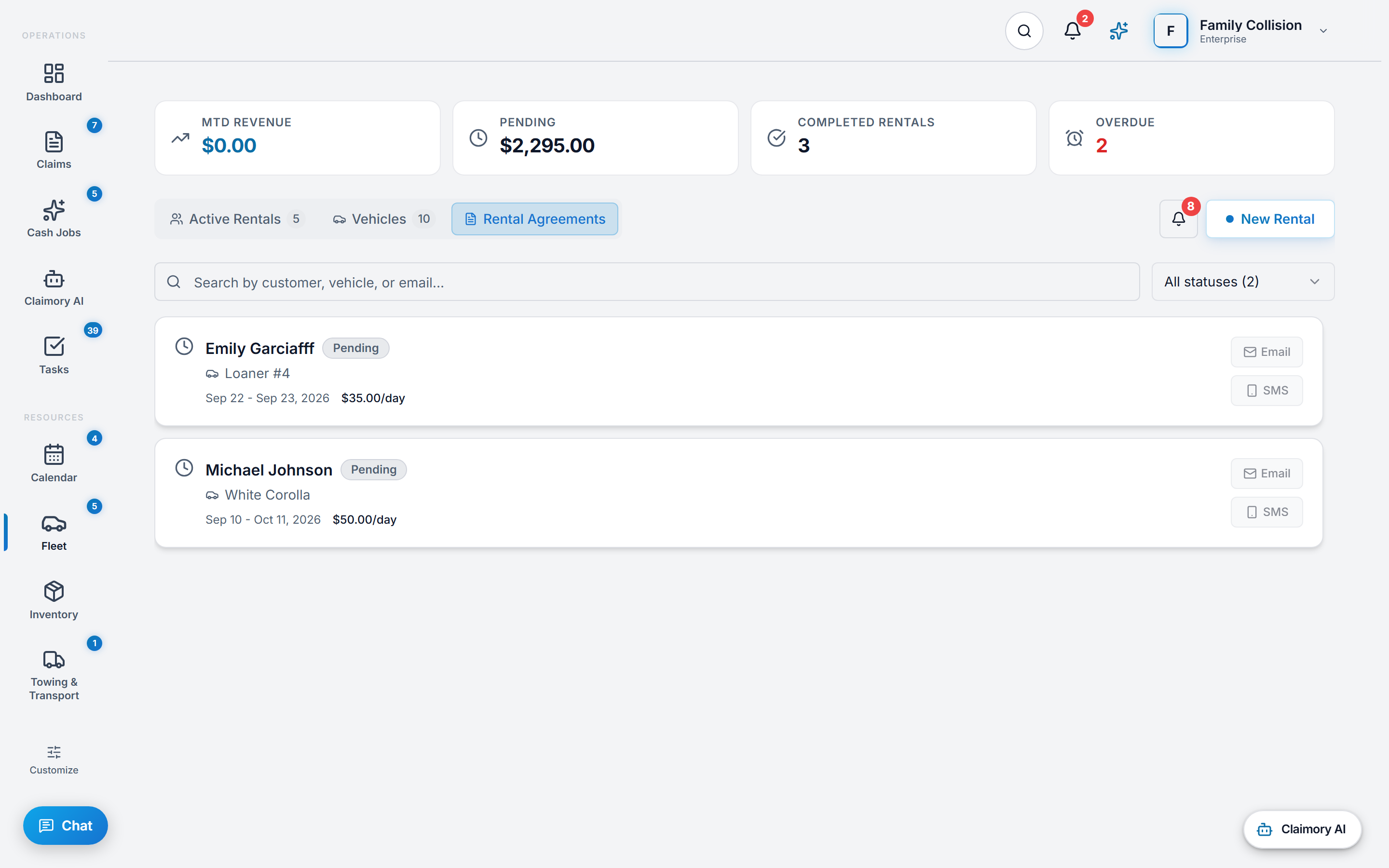Open the Michael Johnson rental card
The width and height of the screenshot is (1389, 868).
click(739, 493)
